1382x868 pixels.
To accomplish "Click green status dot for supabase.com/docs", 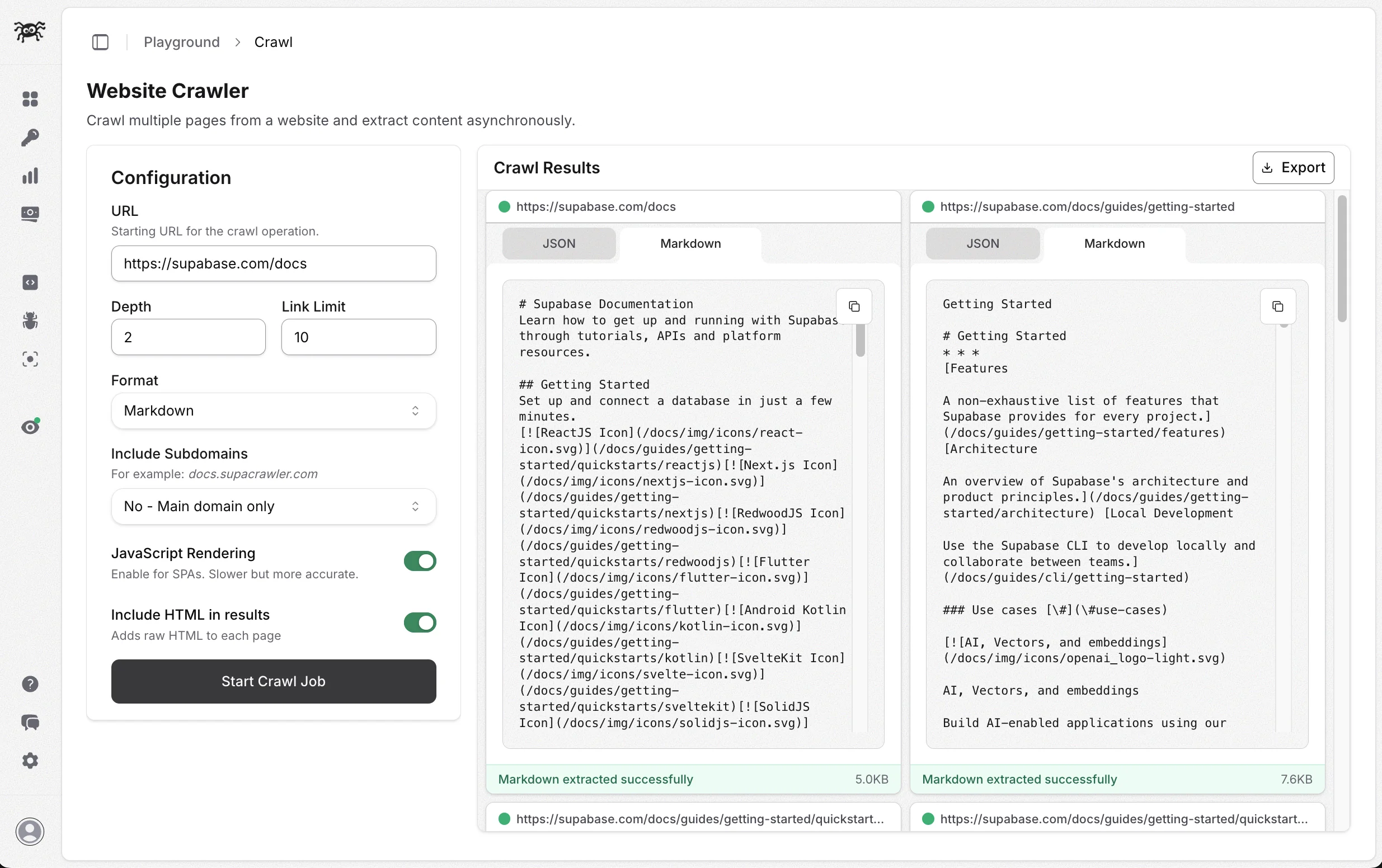I will (504, 206).
